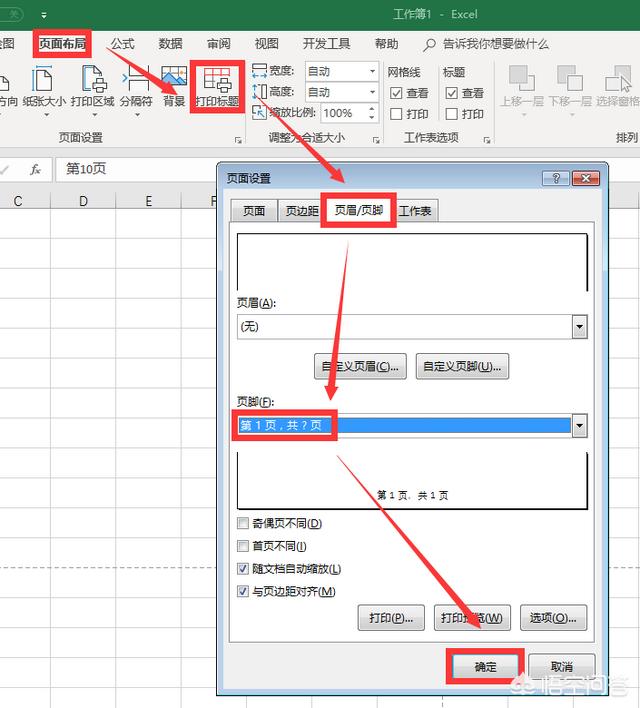This screenshot has height=708, width=640.
Task: Click Custom Footer (自定义页脚) button
Action: (x=462, y=366)
